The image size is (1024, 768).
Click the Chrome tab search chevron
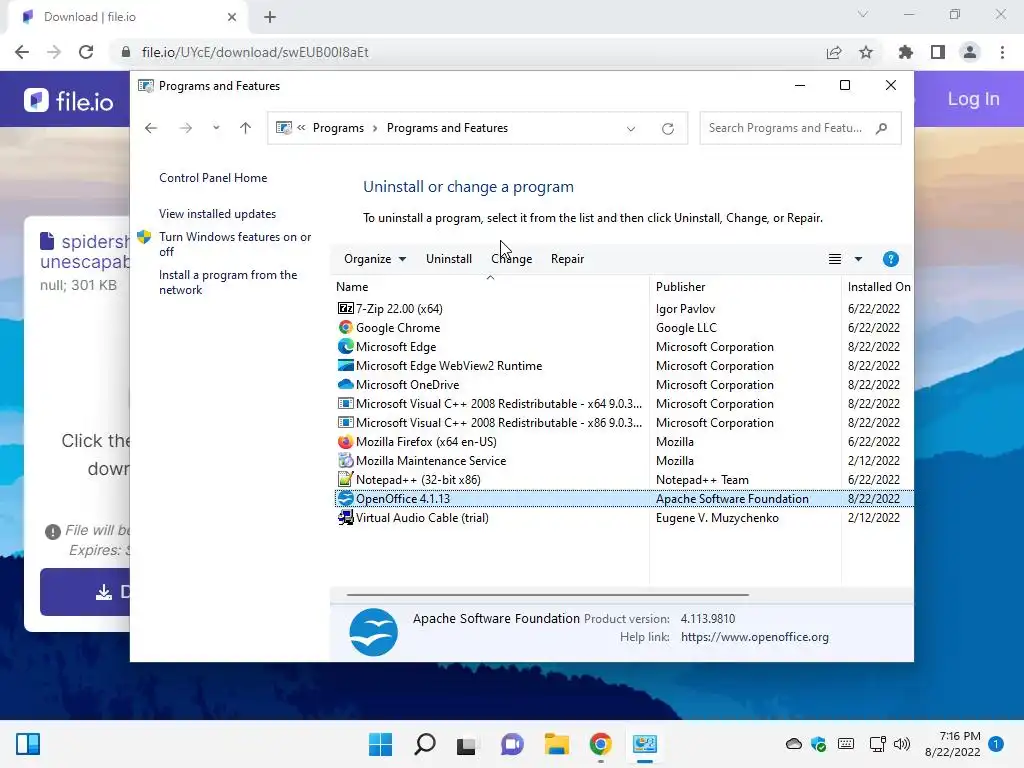coord(863,14)
